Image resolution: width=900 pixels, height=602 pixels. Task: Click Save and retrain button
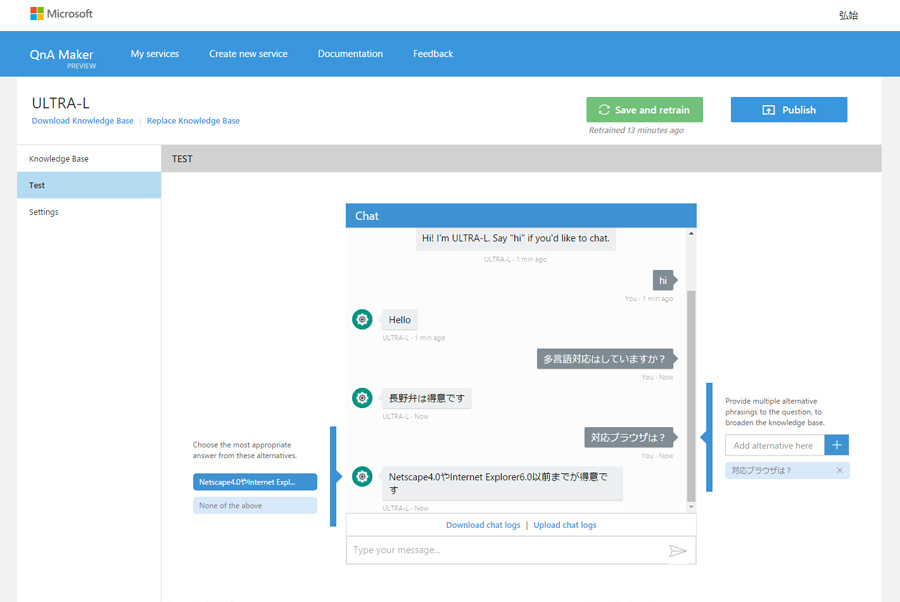pos(644,110)
